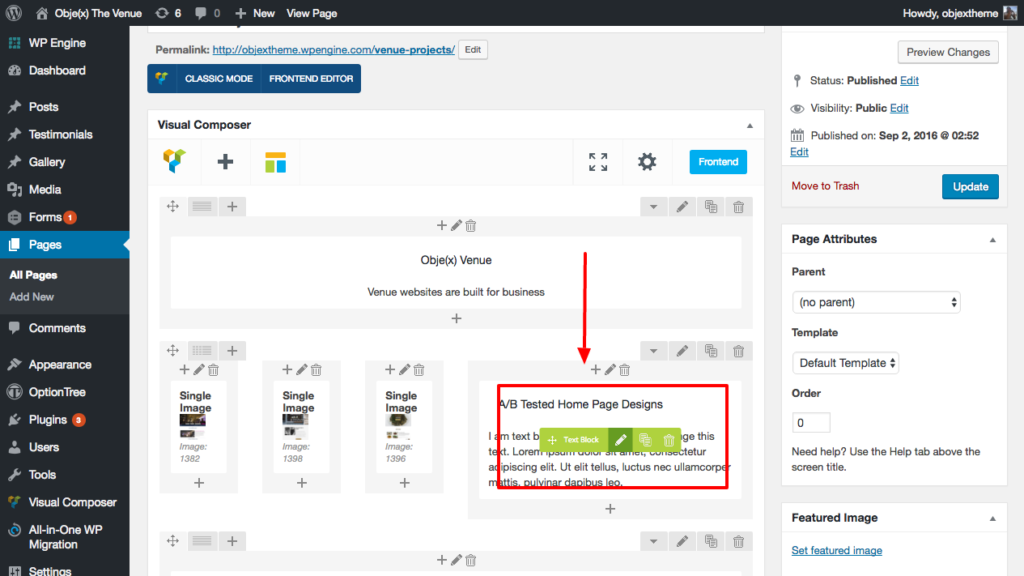The width and height of the screenshot is (1024, 576).
Task: Click the permalink Edit button
Action: 473,50
